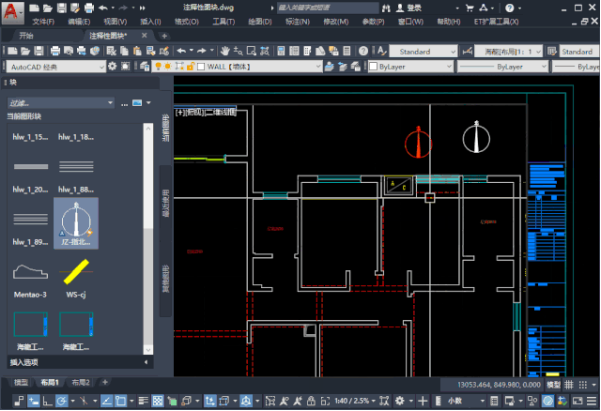Open the Customization menu icon in status bar
This screenshot has height=411, width=601.
click(x=592, y=401)
